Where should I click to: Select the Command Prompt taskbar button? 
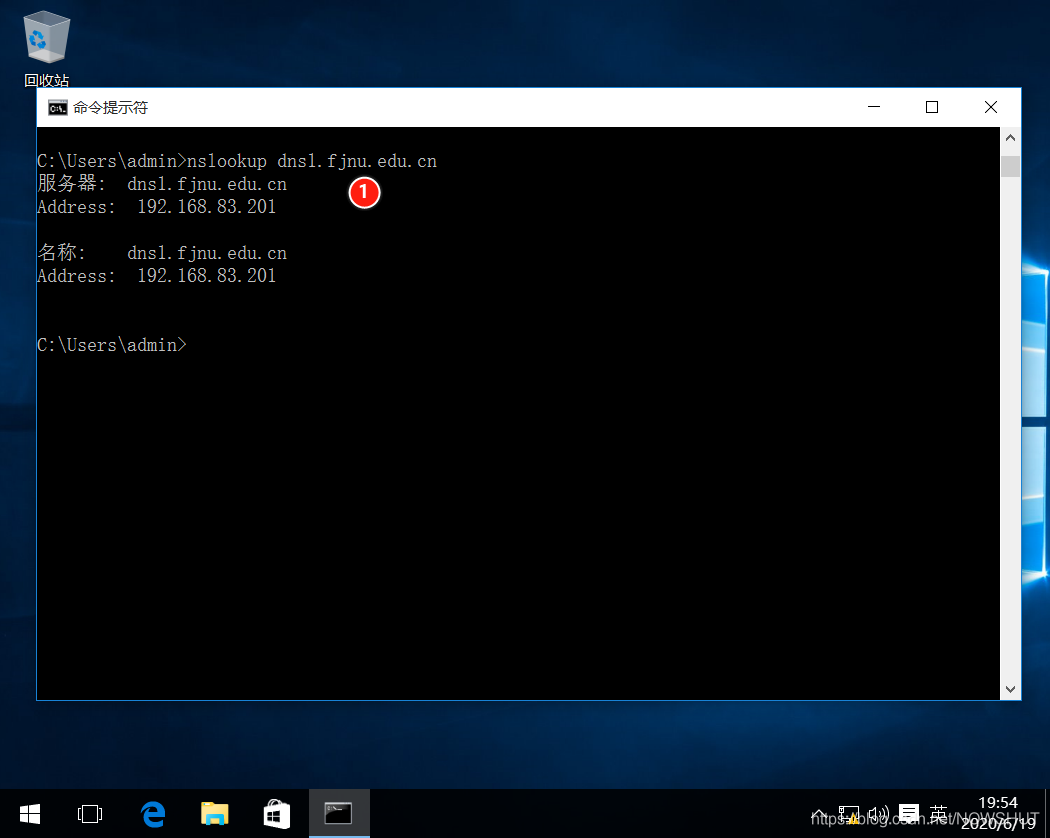[x=339, y=814]
